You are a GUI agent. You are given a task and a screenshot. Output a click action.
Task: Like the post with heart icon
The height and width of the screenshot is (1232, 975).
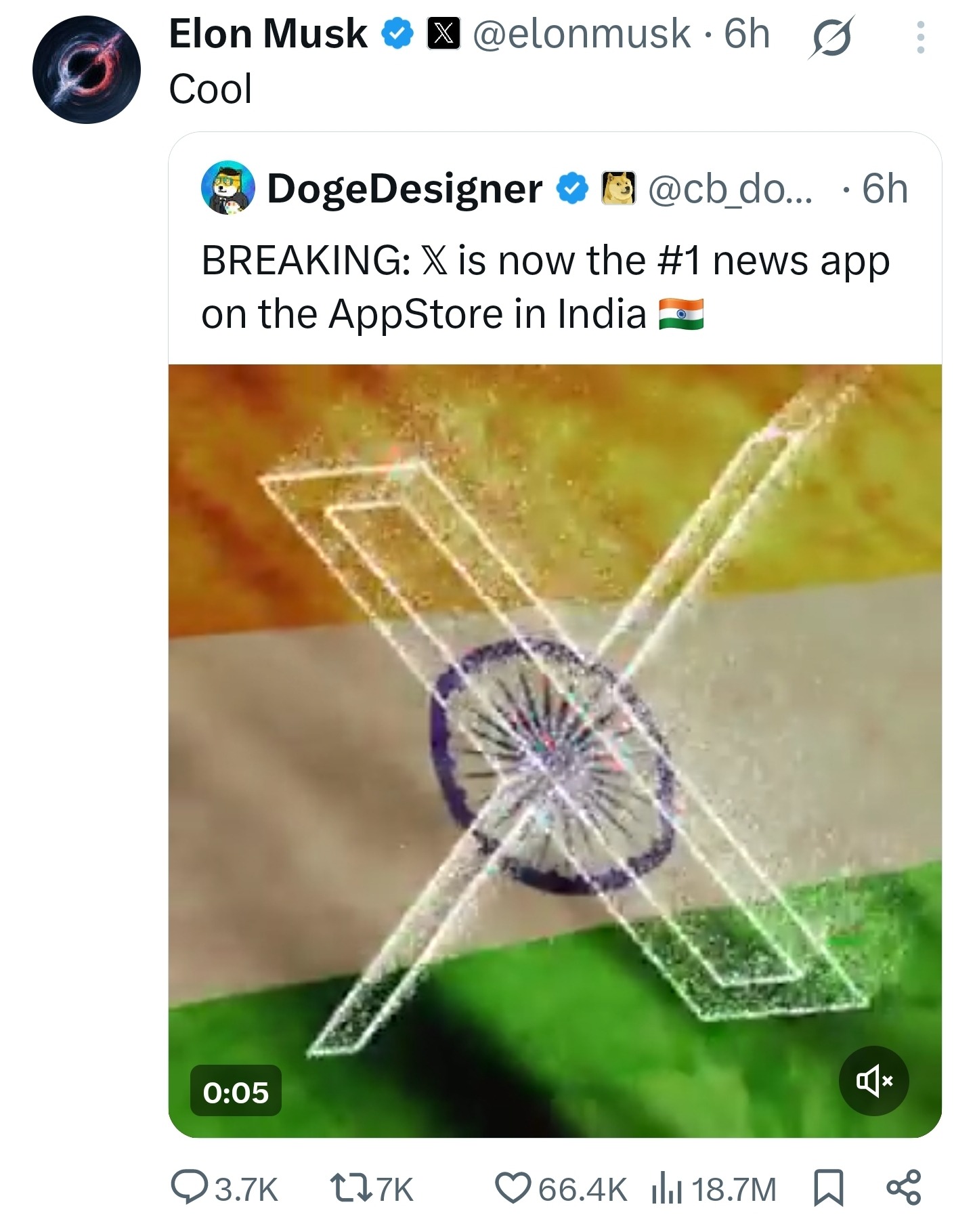[513, 1189]
